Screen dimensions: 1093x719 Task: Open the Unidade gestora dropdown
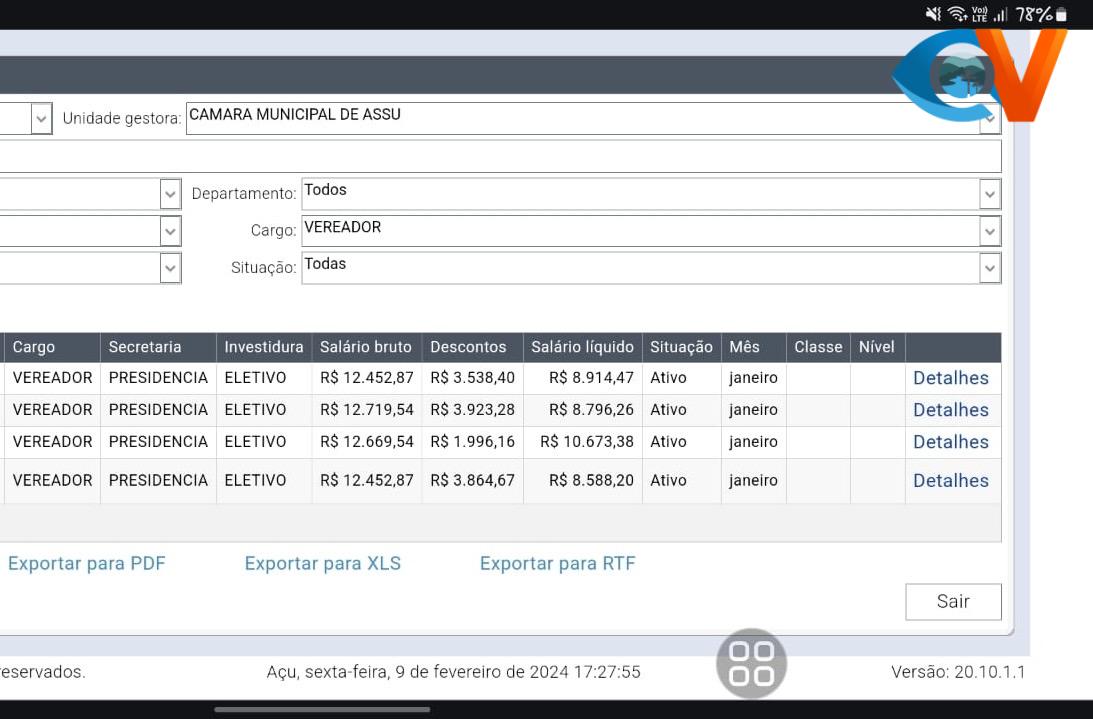(x=593, y=118)
